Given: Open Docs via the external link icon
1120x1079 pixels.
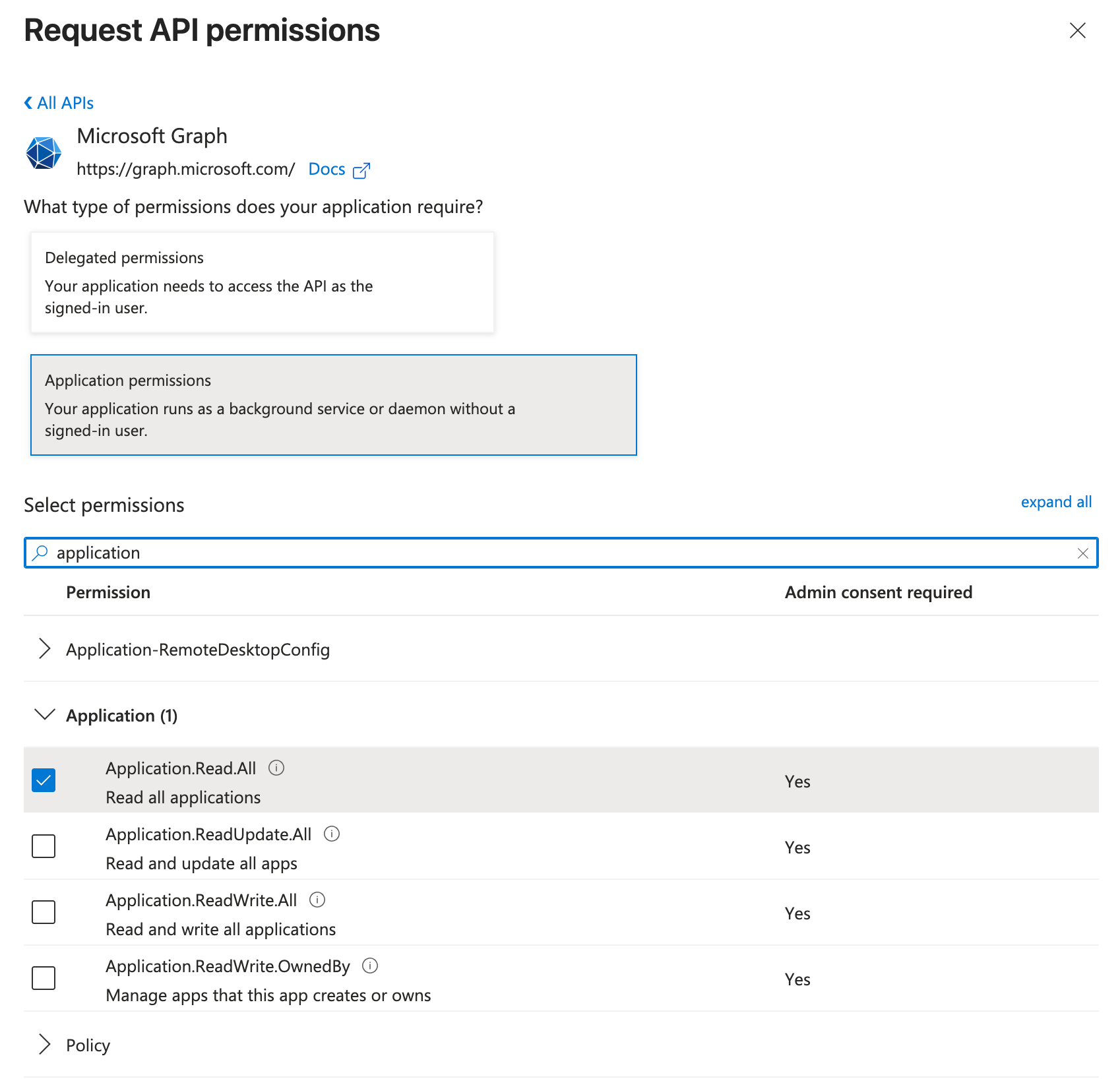Looking at the screenshot, I should pyautogui.click(x=362, y=170).
